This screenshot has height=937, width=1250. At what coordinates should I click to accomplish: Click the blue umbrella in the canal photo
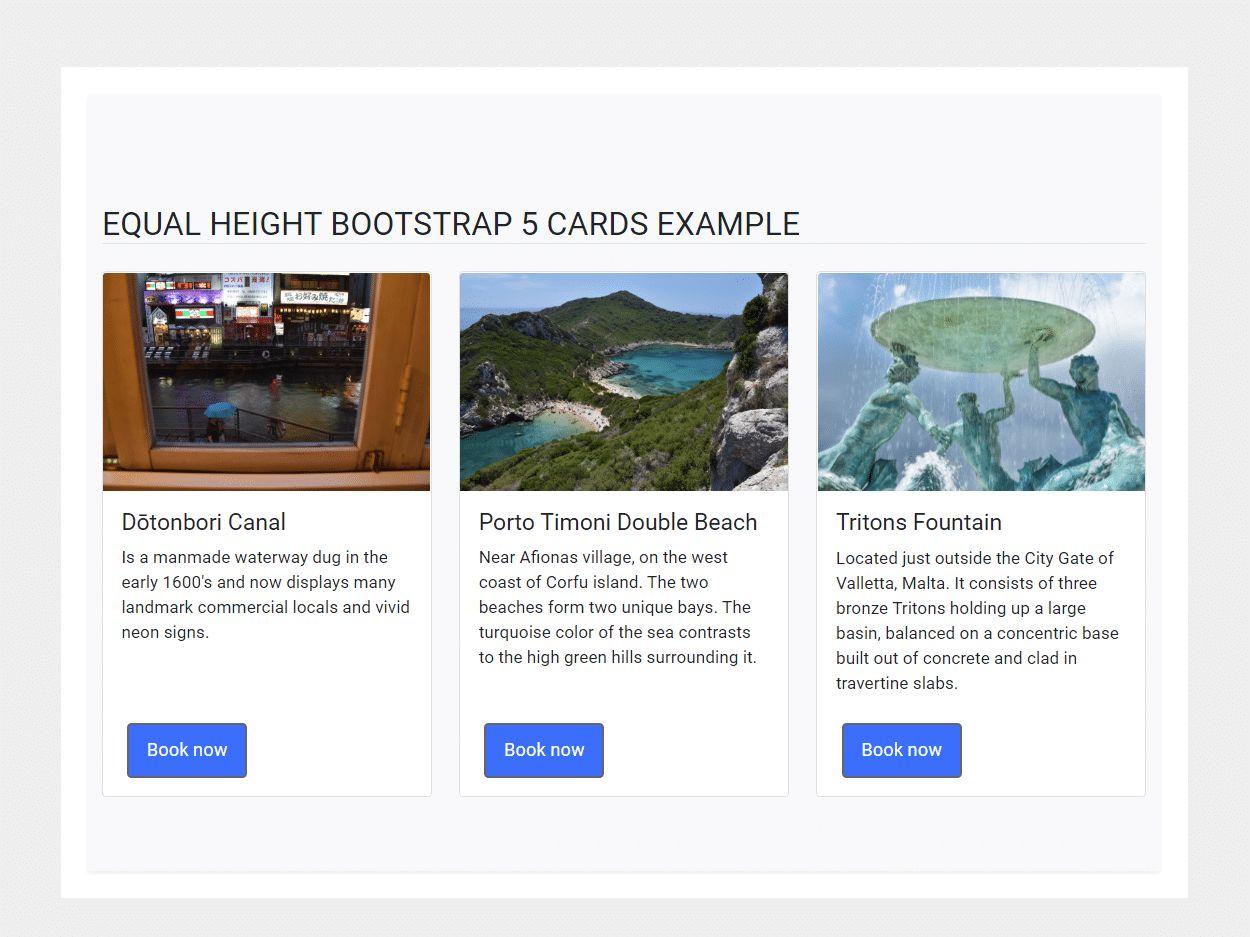point(220,410)
